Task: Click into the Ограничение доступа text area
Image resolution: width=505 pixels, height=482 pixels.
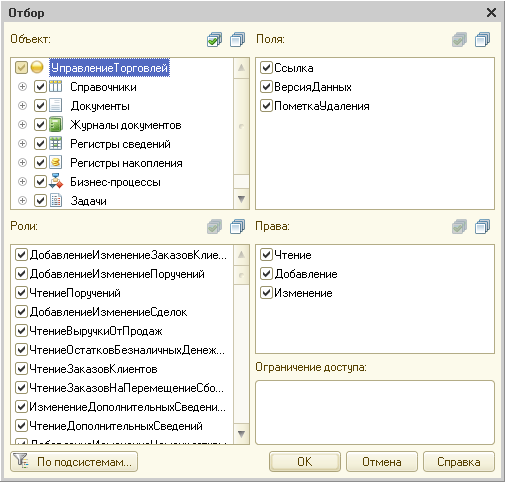Action: [x=375, y=412]
